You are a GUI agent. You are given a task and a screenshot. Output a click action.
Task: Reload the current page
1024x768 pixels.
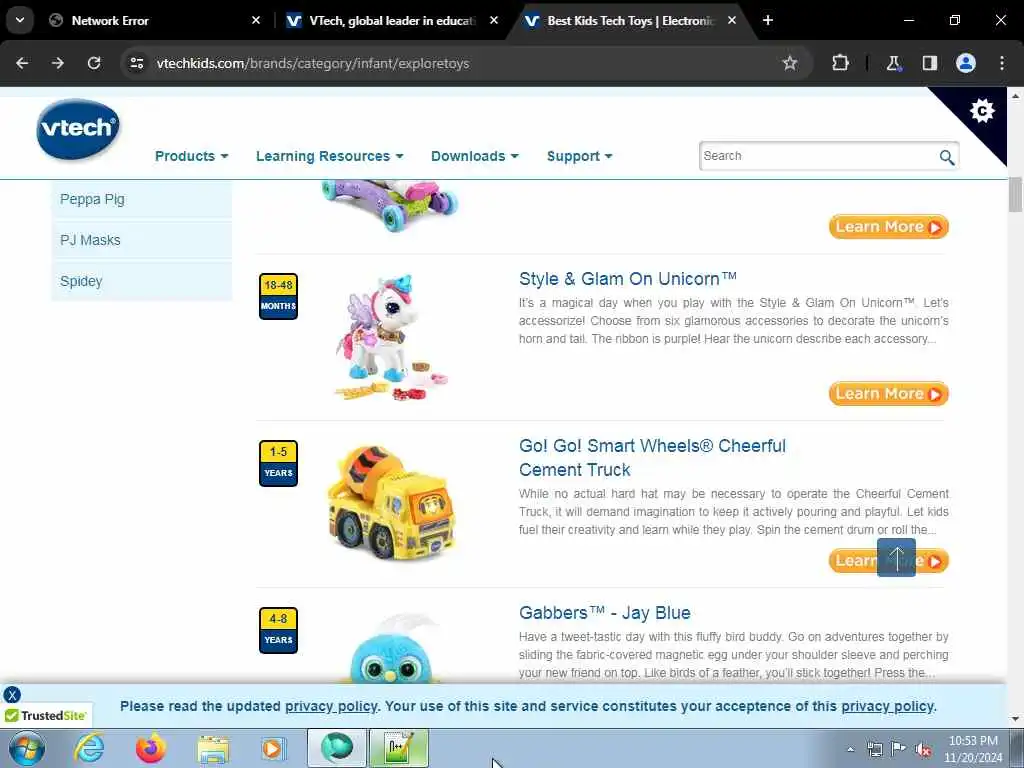[x=94, y=63]
